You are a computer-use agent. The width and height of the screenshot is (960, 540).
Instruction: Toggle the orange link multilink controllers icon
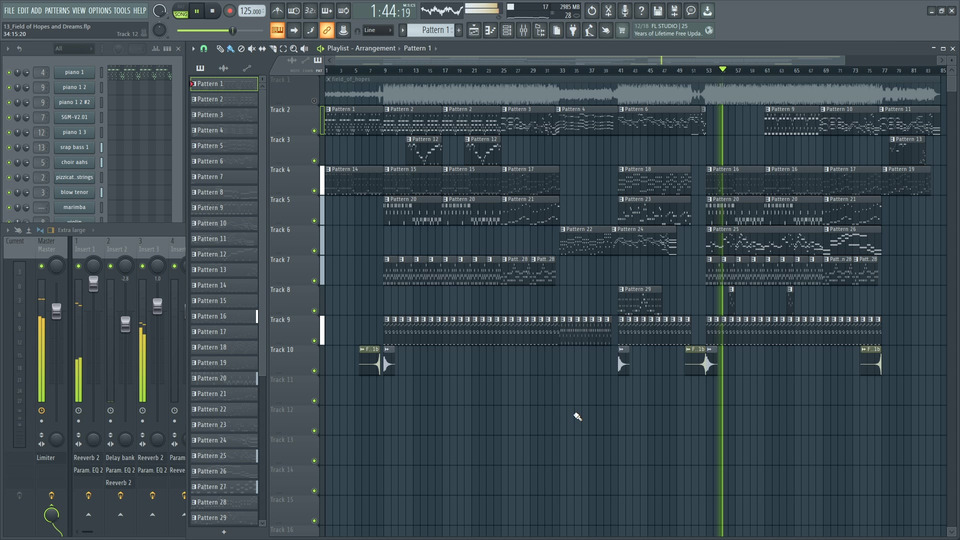[x=327, y=30]
